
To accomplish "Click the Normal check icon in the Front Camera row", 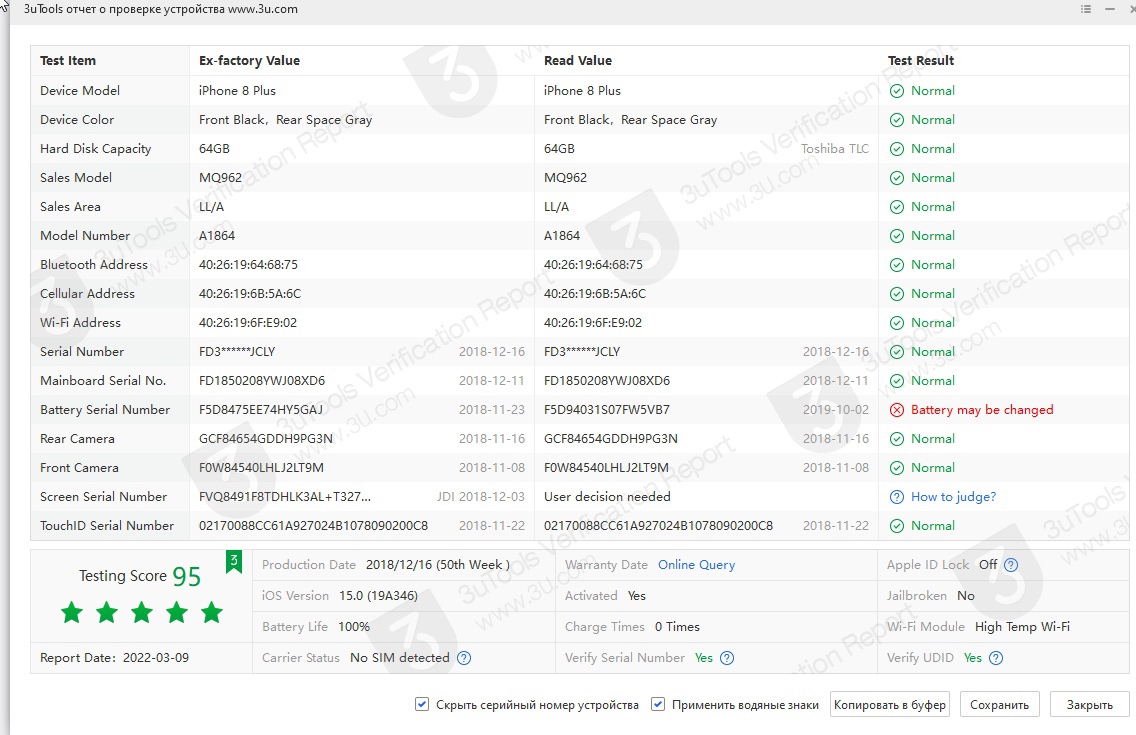I will tap(897, 468).
